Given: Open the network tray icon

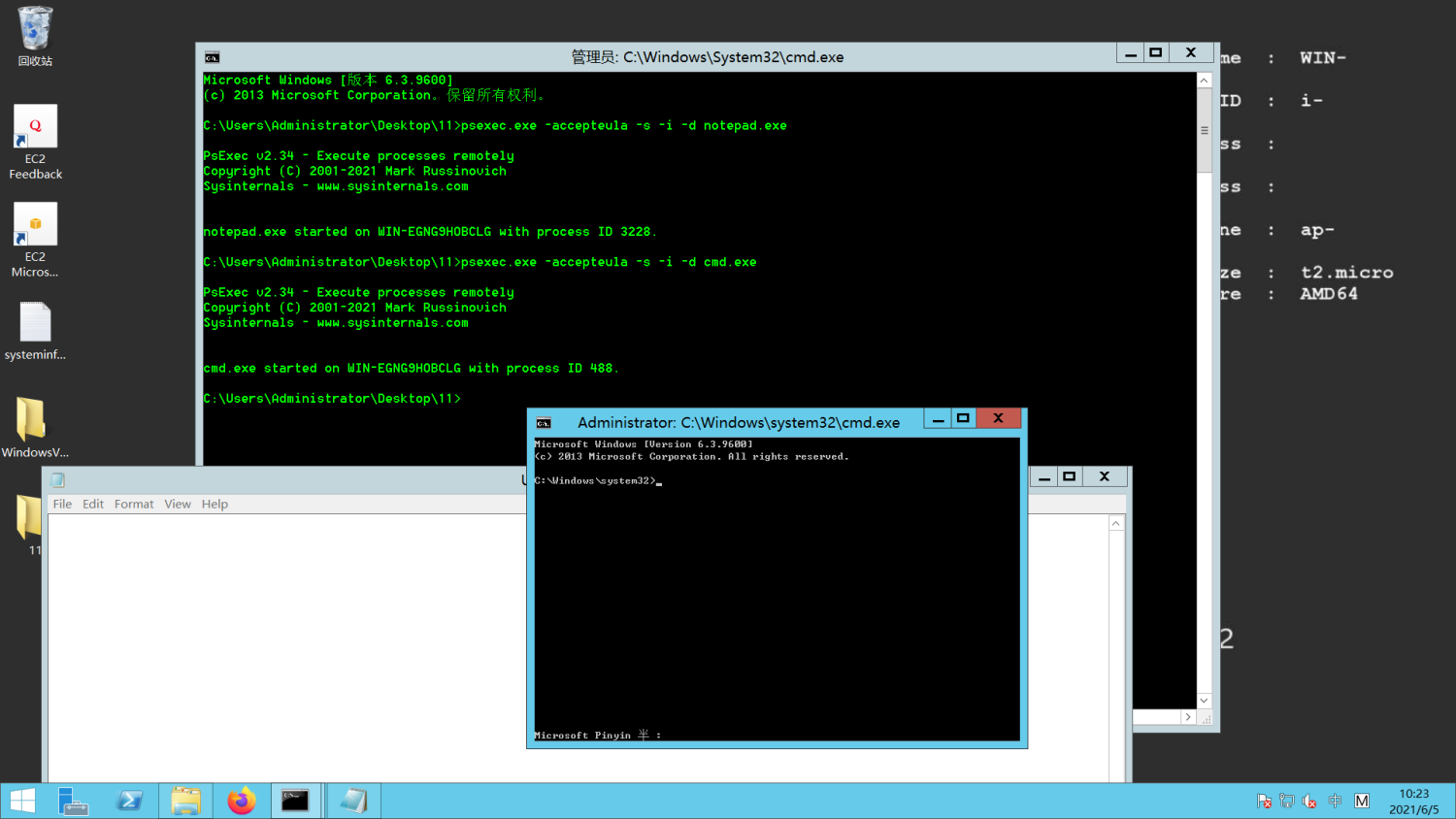Looking at the screenshot, I should (x=1287, y=802).
